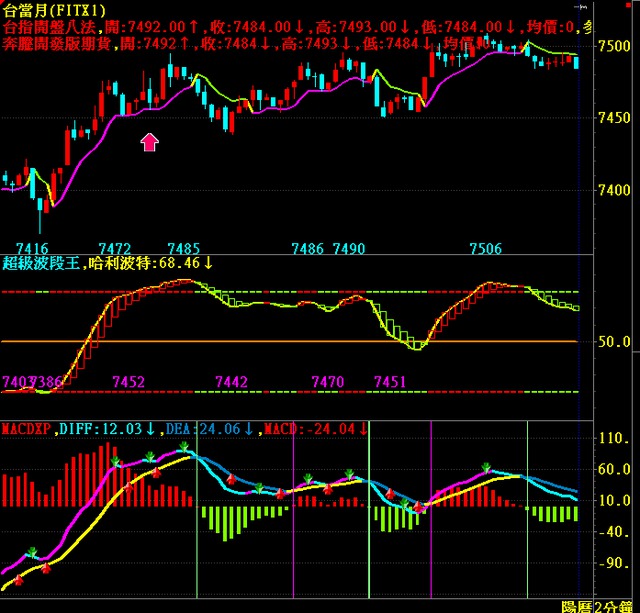Click the 7400 price axis label
The image size is (640, 613).
(614, 190)
